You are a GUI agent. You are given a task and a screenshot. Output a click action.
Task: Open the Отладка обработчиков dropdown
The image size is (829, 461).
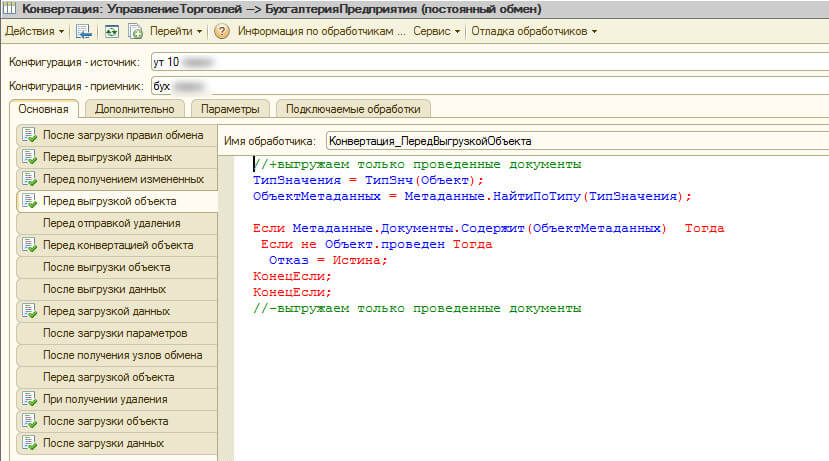point(534,31)
